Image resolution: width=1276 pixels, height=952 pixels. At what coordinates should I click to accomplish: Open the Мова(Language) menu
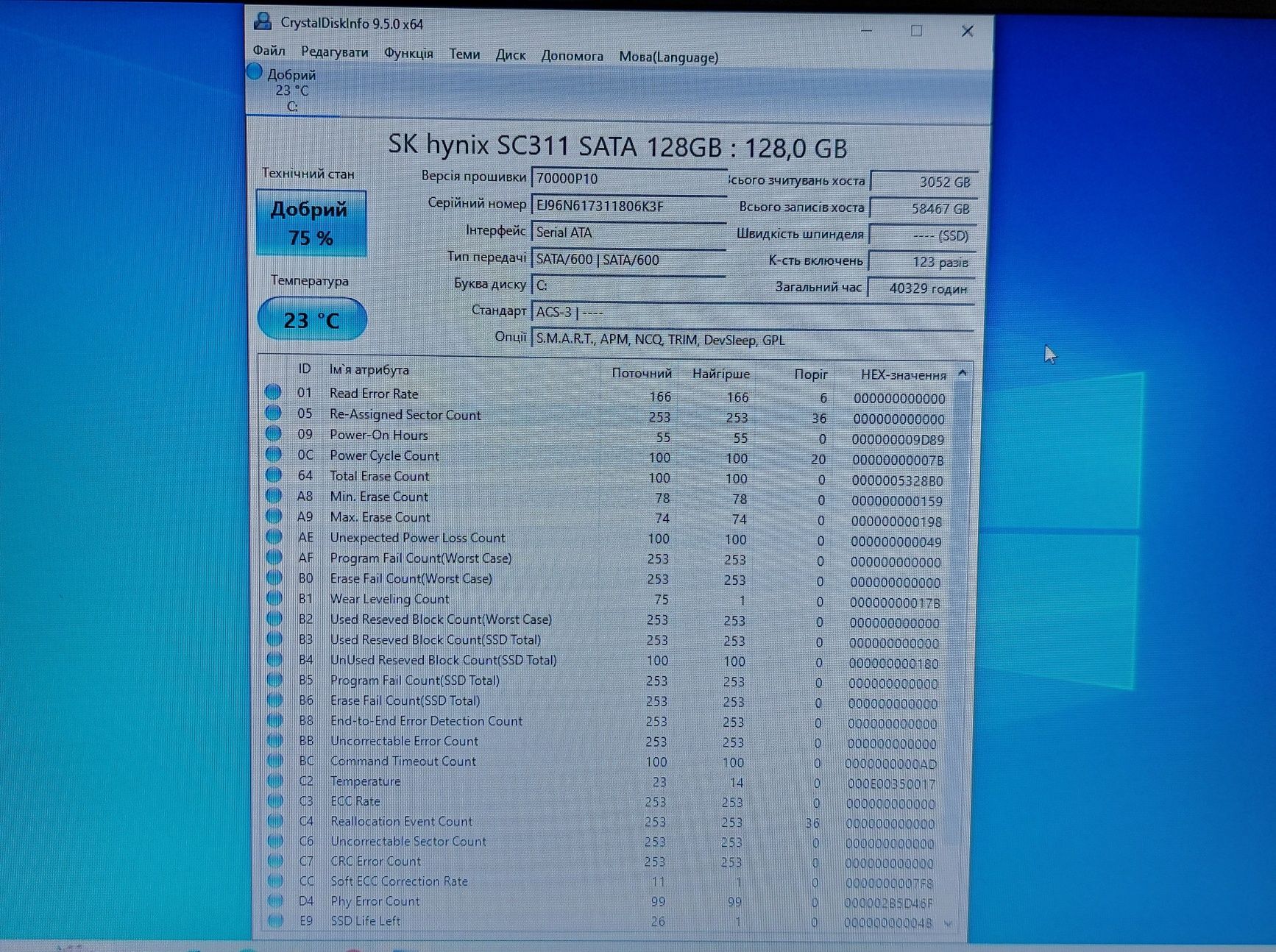pos(668,57)
